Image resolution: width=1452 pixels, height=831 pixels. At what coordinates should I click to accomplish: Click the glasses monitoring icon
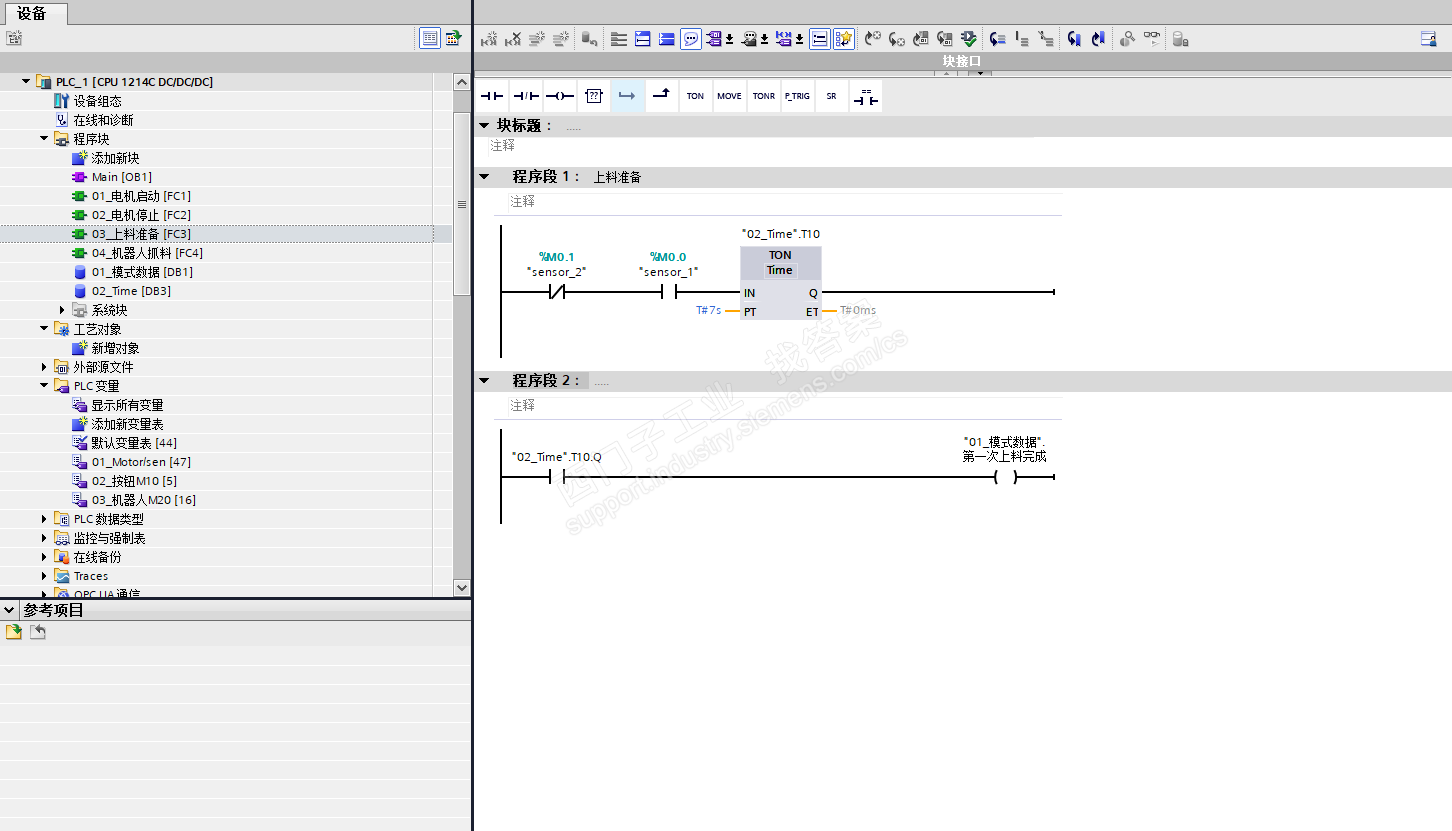[x=1152, y=39]
